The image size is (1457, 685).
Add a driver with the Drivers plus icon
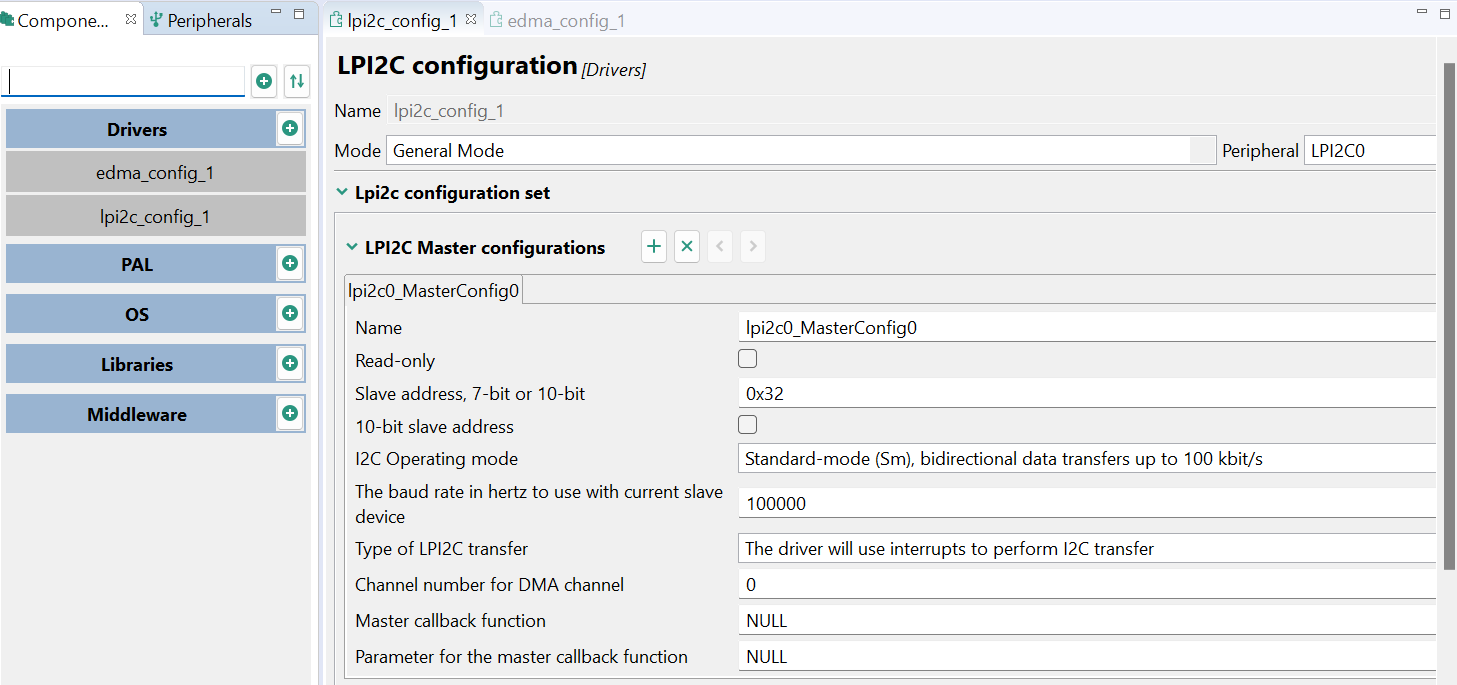click(x=290, y=129)
